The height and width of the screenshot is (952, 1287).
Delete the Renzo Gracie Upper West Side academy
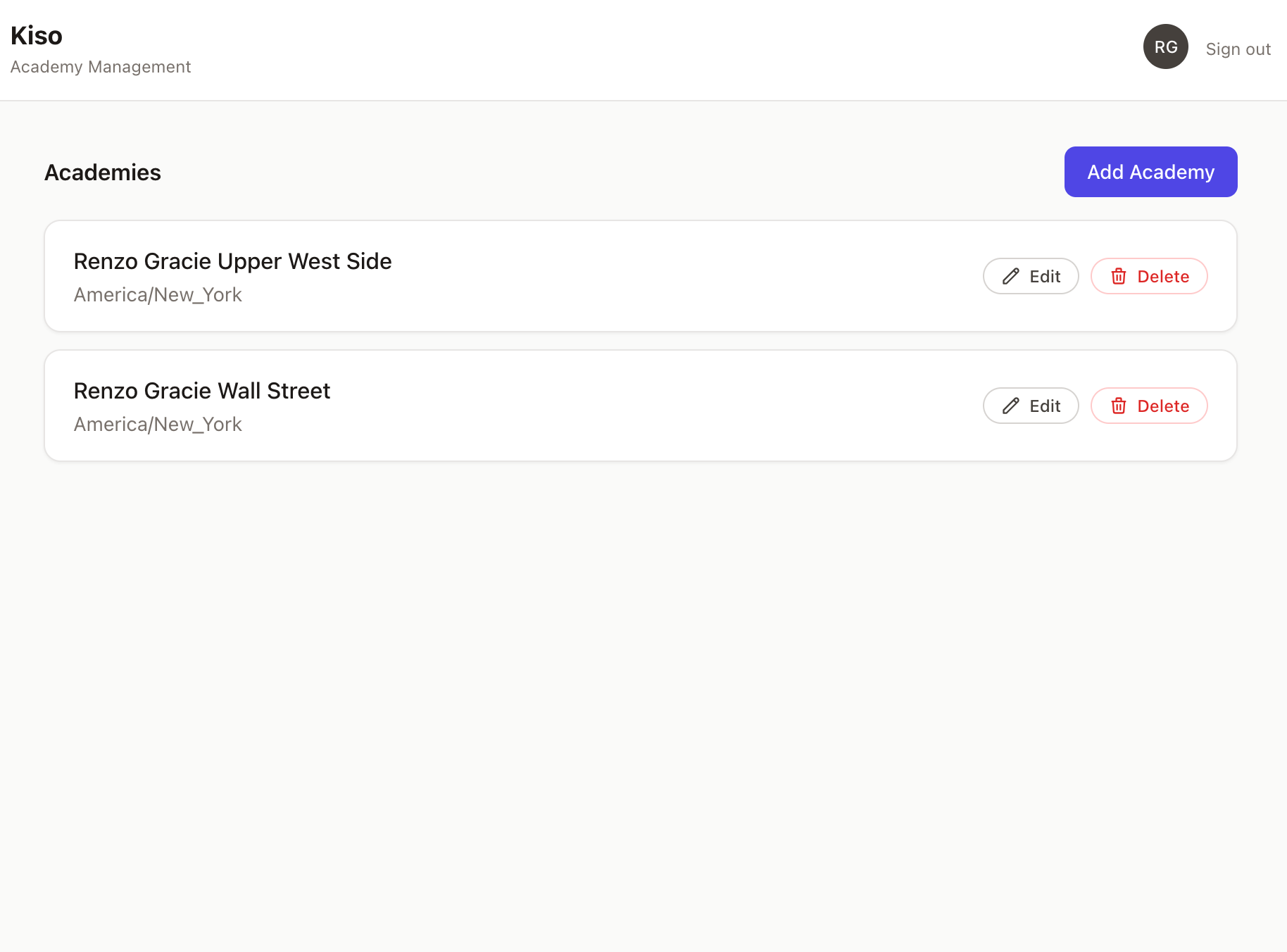click(x=1149, y=276)
